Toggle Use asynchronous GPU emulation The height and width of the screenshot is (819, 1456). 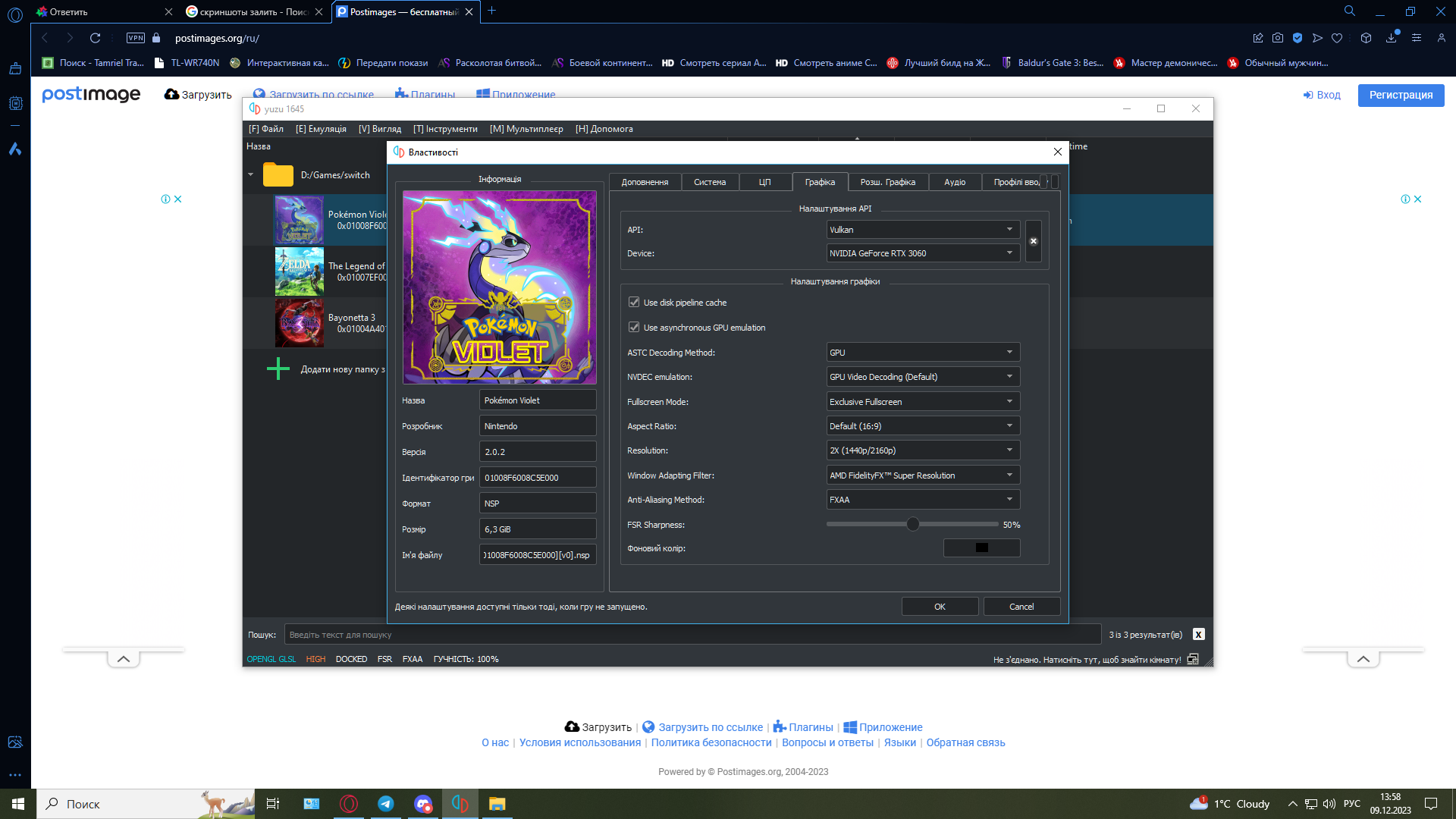[634, 328]
